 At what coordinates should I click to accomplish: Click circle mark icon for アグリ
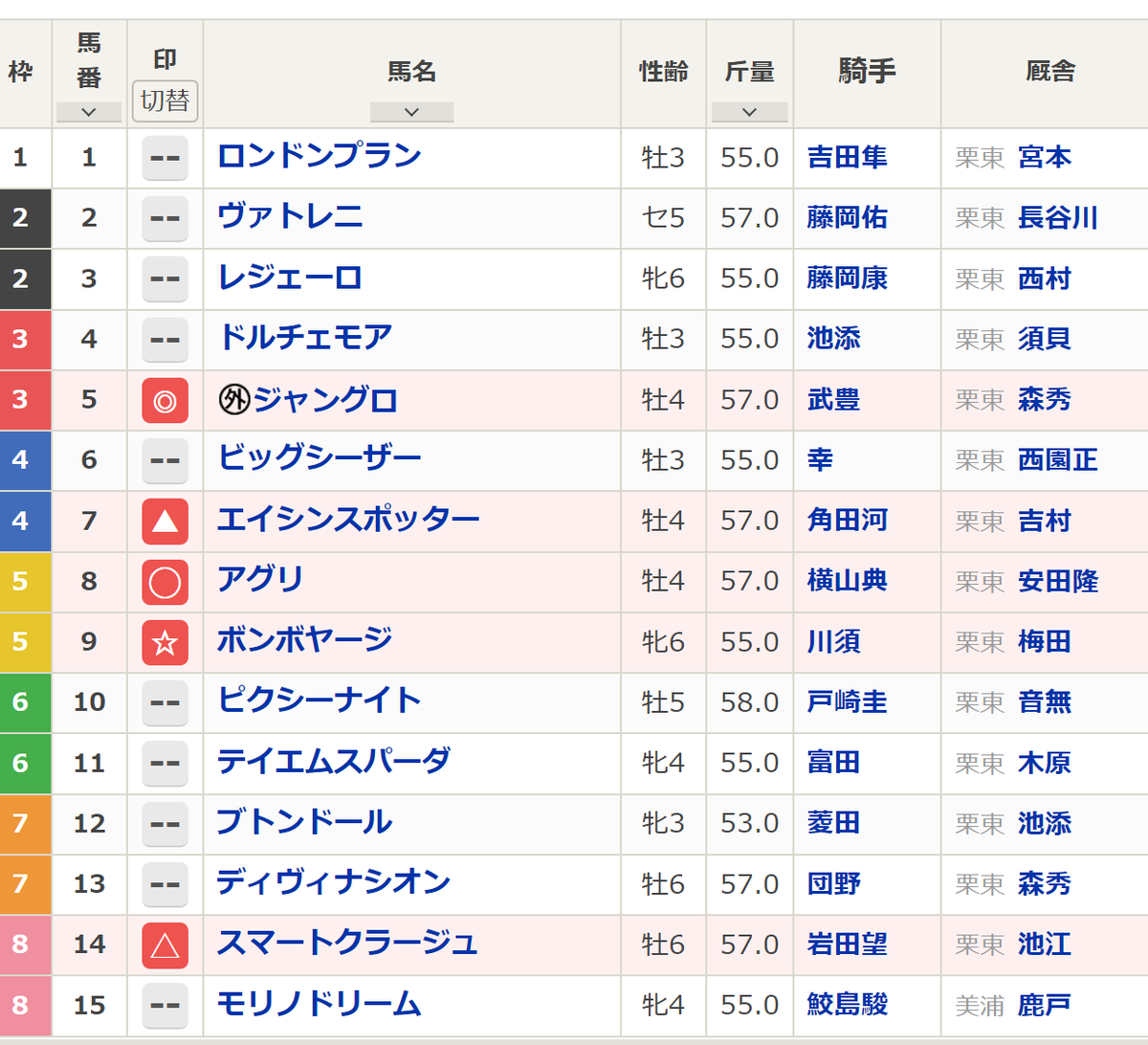(166, 582)
